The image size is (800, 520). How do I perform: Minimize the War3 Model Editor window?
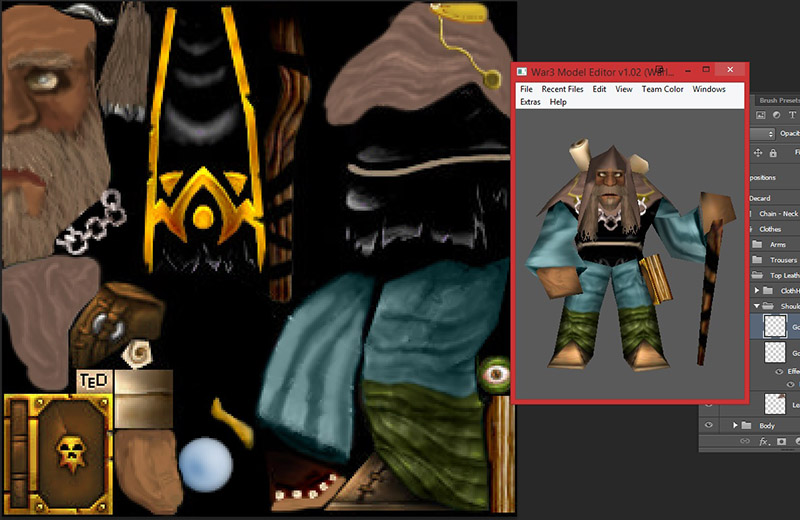[x=688, y=70]
